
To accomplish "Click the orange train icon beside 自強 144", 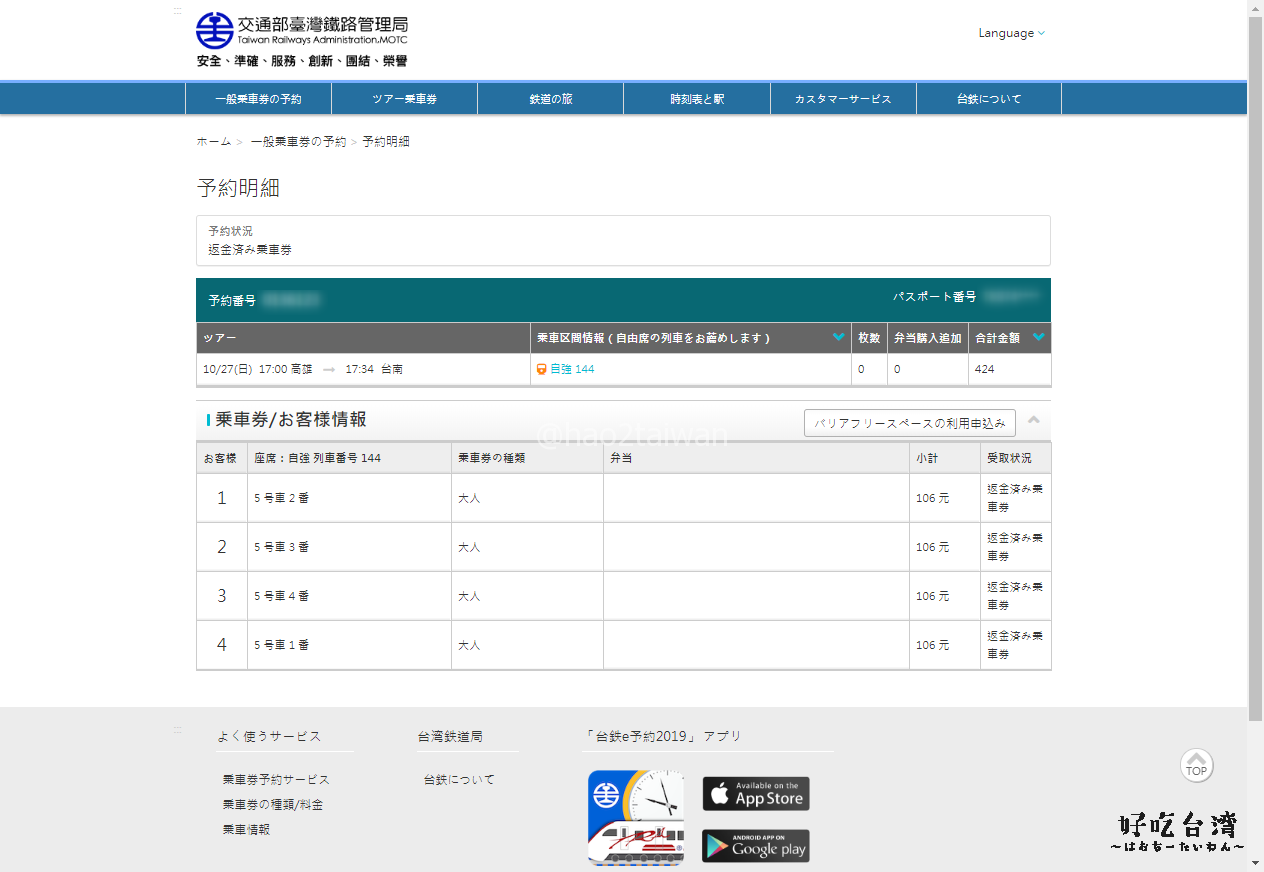I will [x=541, y=369].
